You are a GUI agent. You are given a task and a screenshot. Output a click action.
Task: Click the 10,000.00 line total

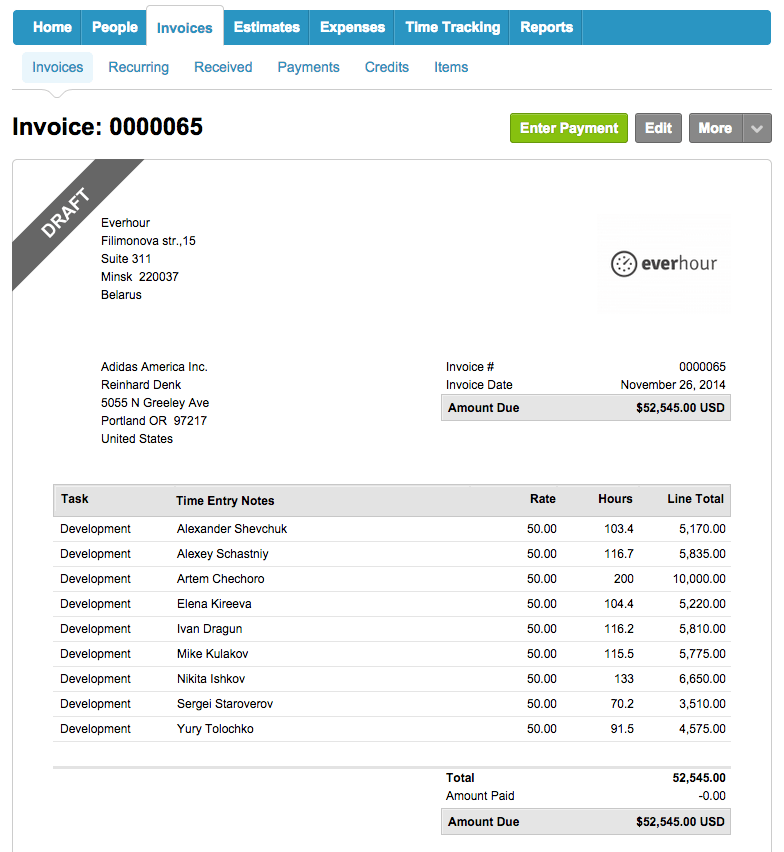[699, 579]
